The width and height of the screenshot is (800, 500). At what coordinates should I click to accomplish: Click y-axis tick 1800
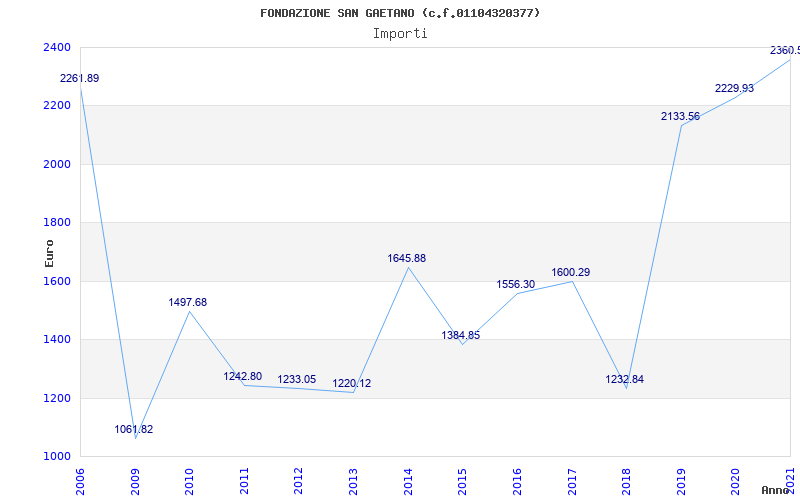coord(57,222)
